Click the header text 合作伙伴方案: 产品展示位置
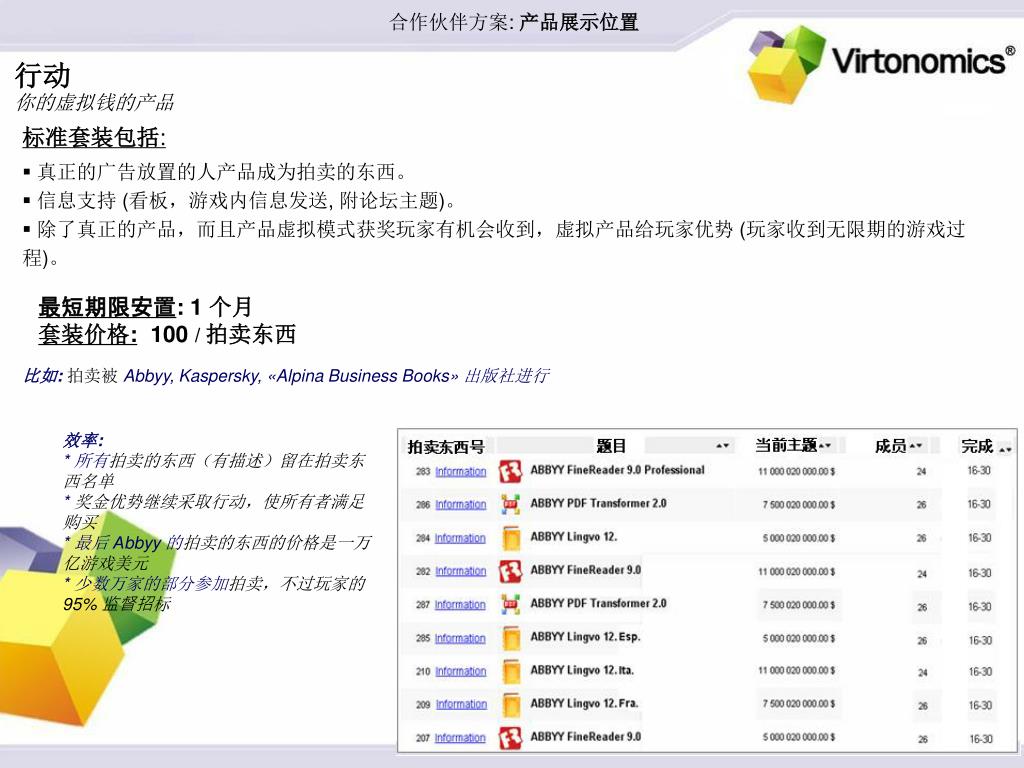This screenshot has height=768, width=1024. [514, 22]
